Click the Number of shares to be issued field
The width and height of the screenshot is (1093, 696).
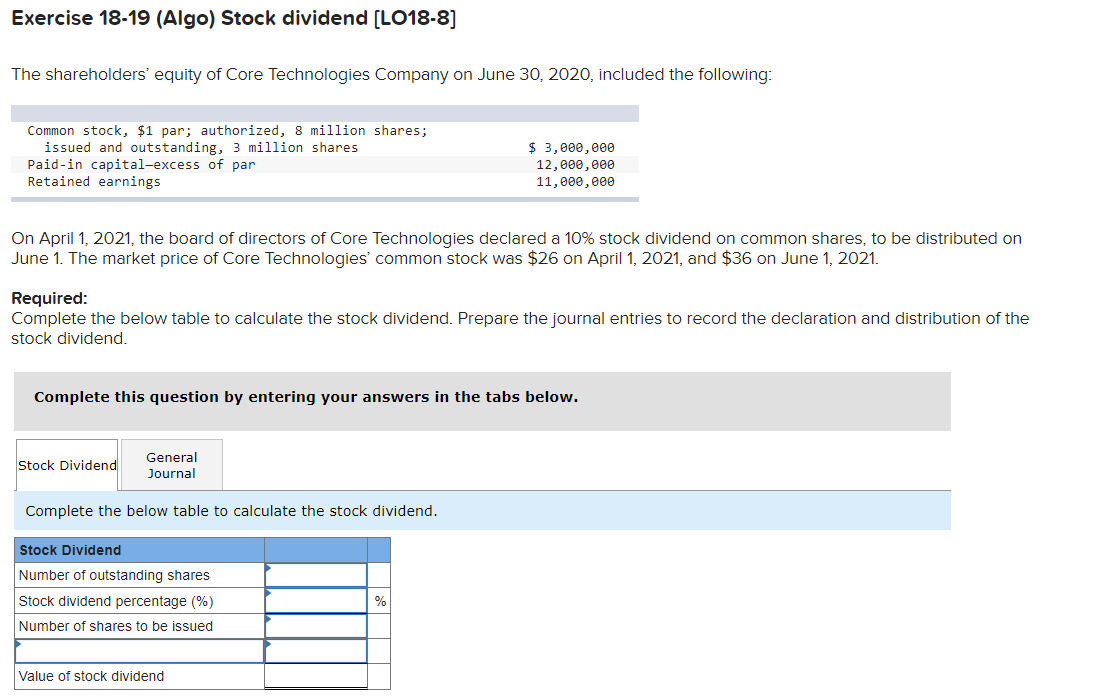click(x=315, y=625)
